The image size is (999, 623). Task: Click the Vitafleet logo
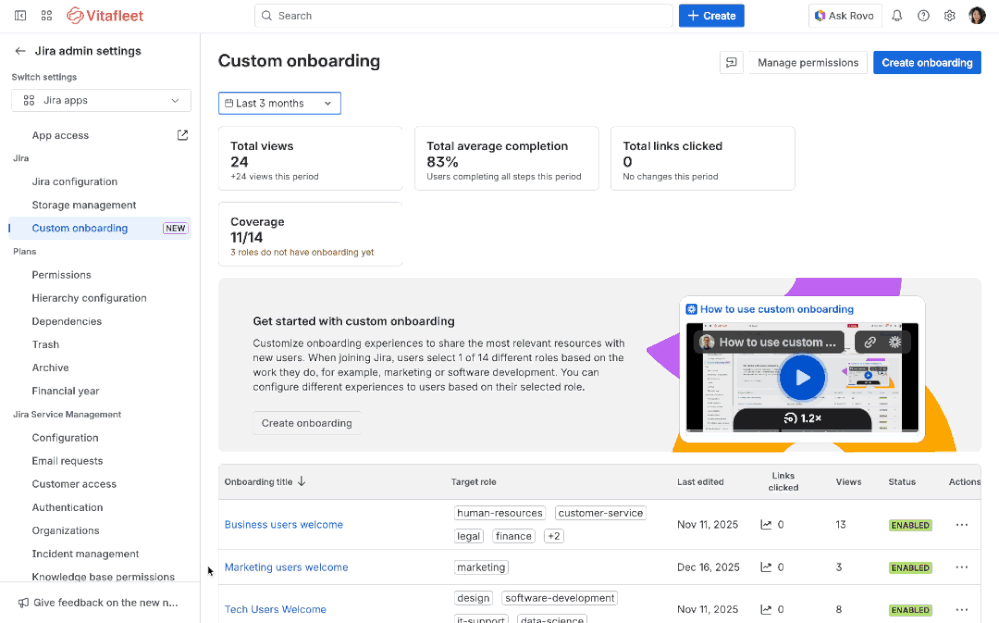103,15
